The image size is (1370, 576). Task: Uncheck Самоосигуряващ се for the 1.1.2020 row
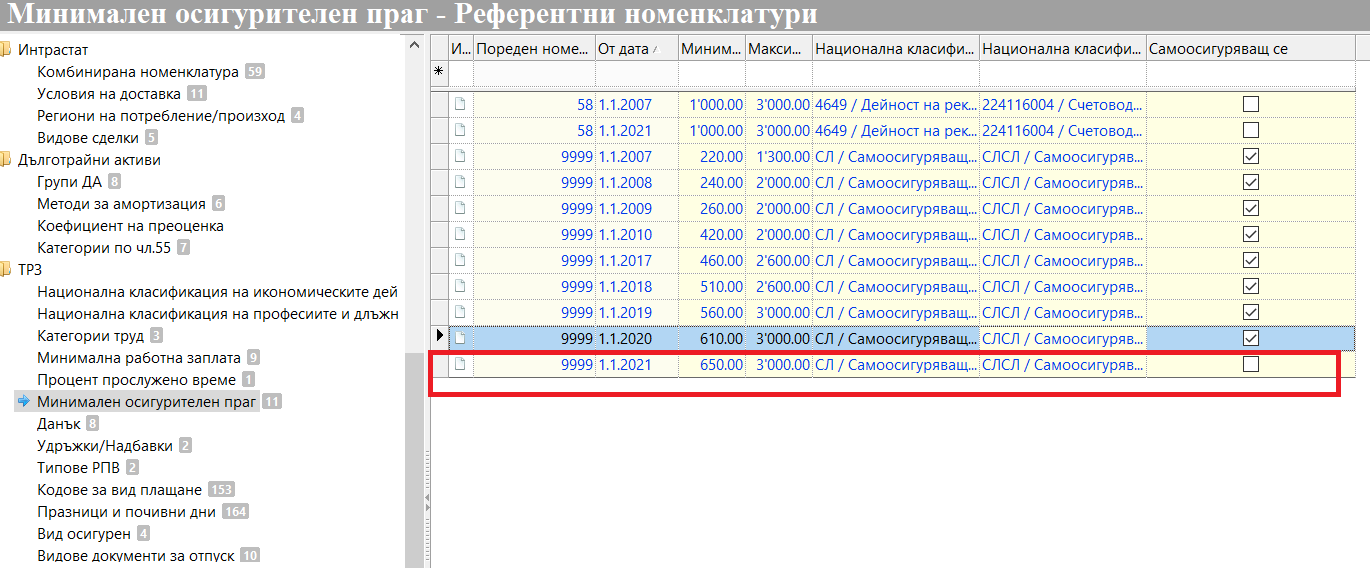pyautogui.click(x=1250, y=338)
